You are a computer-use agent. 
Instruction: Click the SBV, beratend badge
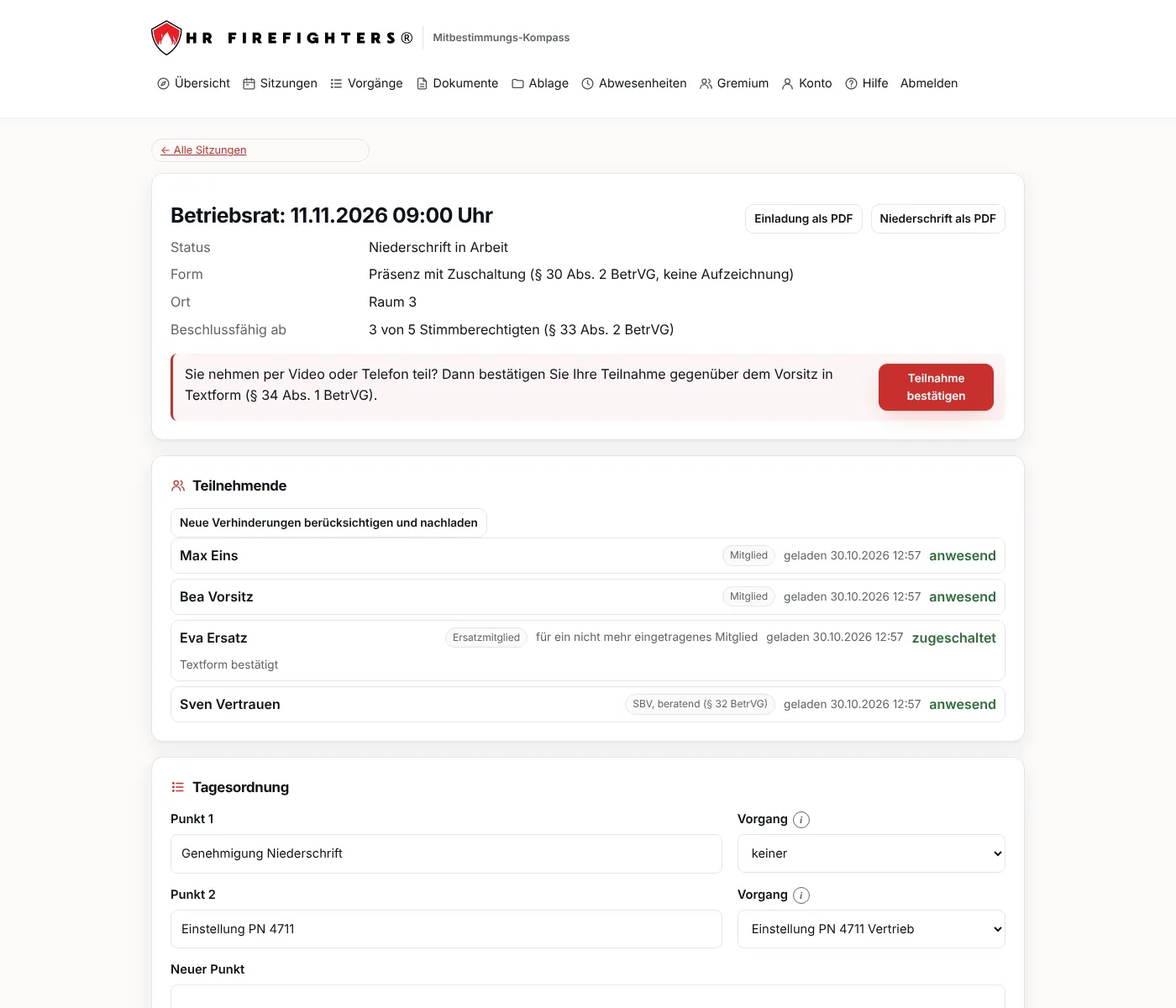click(x=700, y=704)
